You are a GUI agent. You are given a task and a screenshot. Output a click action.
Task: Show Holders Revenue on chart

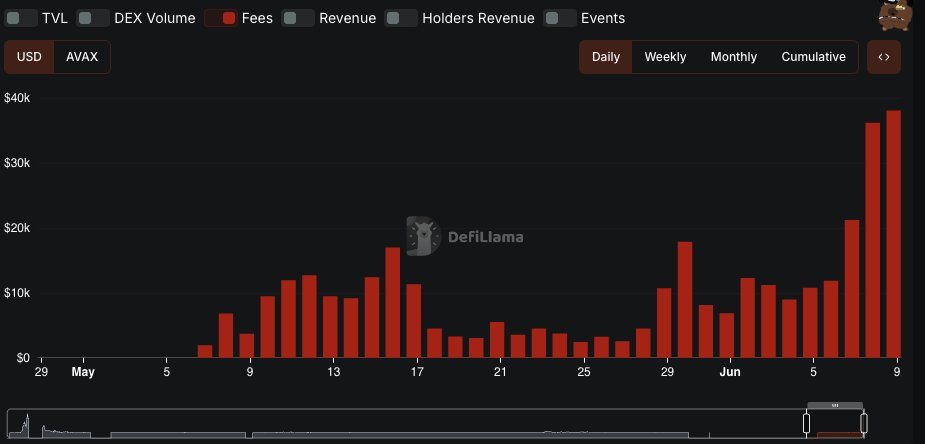click(x=401, y=18)
